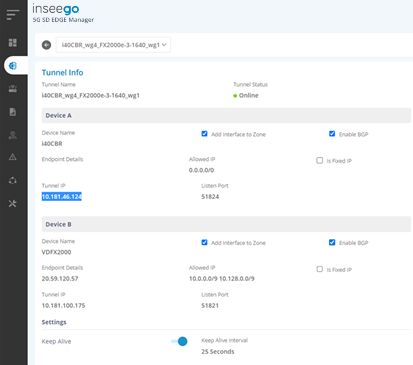Open the tools wrench icon in sidebar
The width and height of the screenshot is (413, 365).
[13, 203]
